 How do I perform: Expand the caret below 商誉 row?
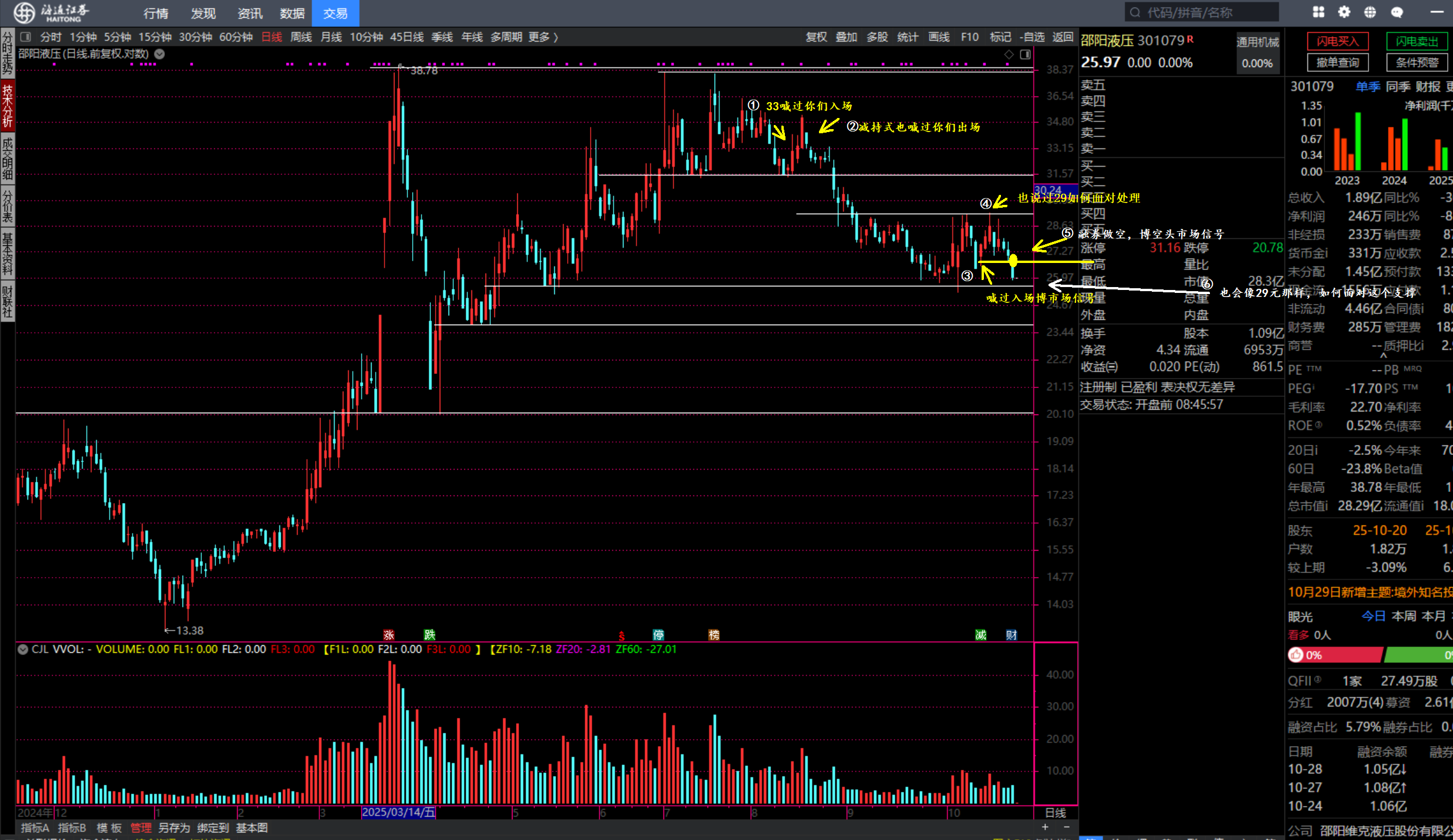tap(1383, 356)
